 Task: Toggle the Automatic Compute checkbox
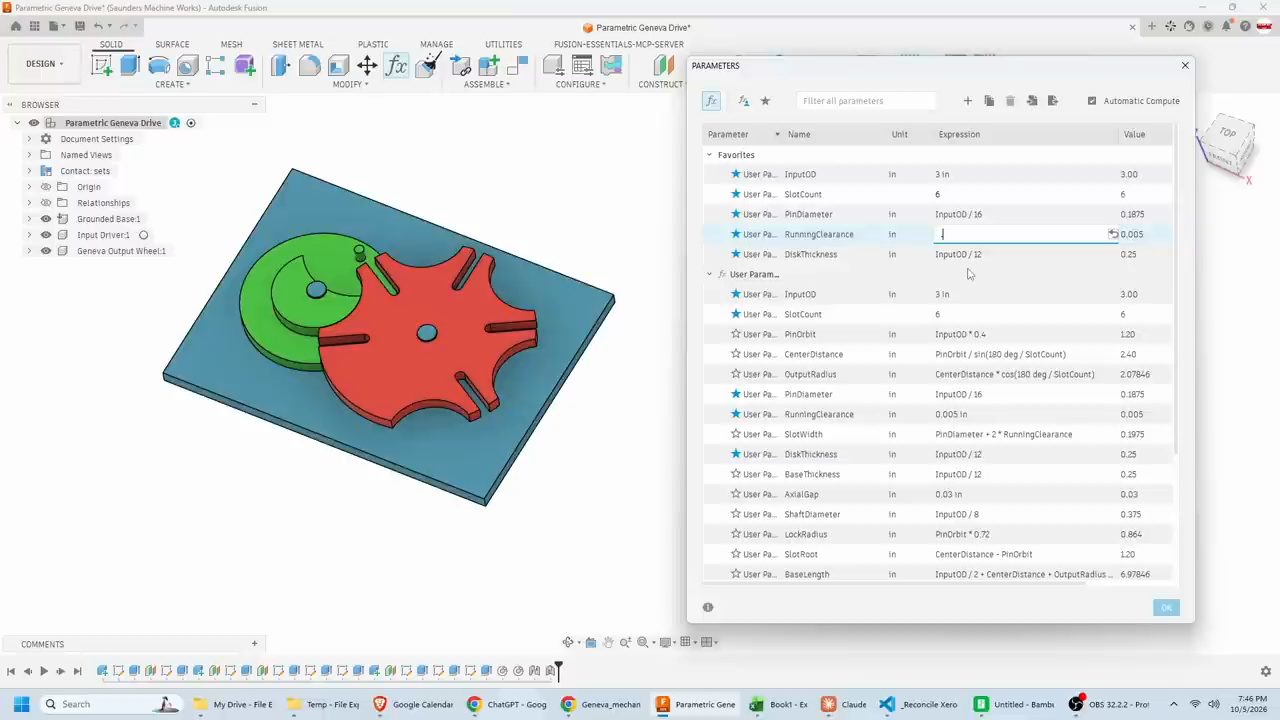1092,101
